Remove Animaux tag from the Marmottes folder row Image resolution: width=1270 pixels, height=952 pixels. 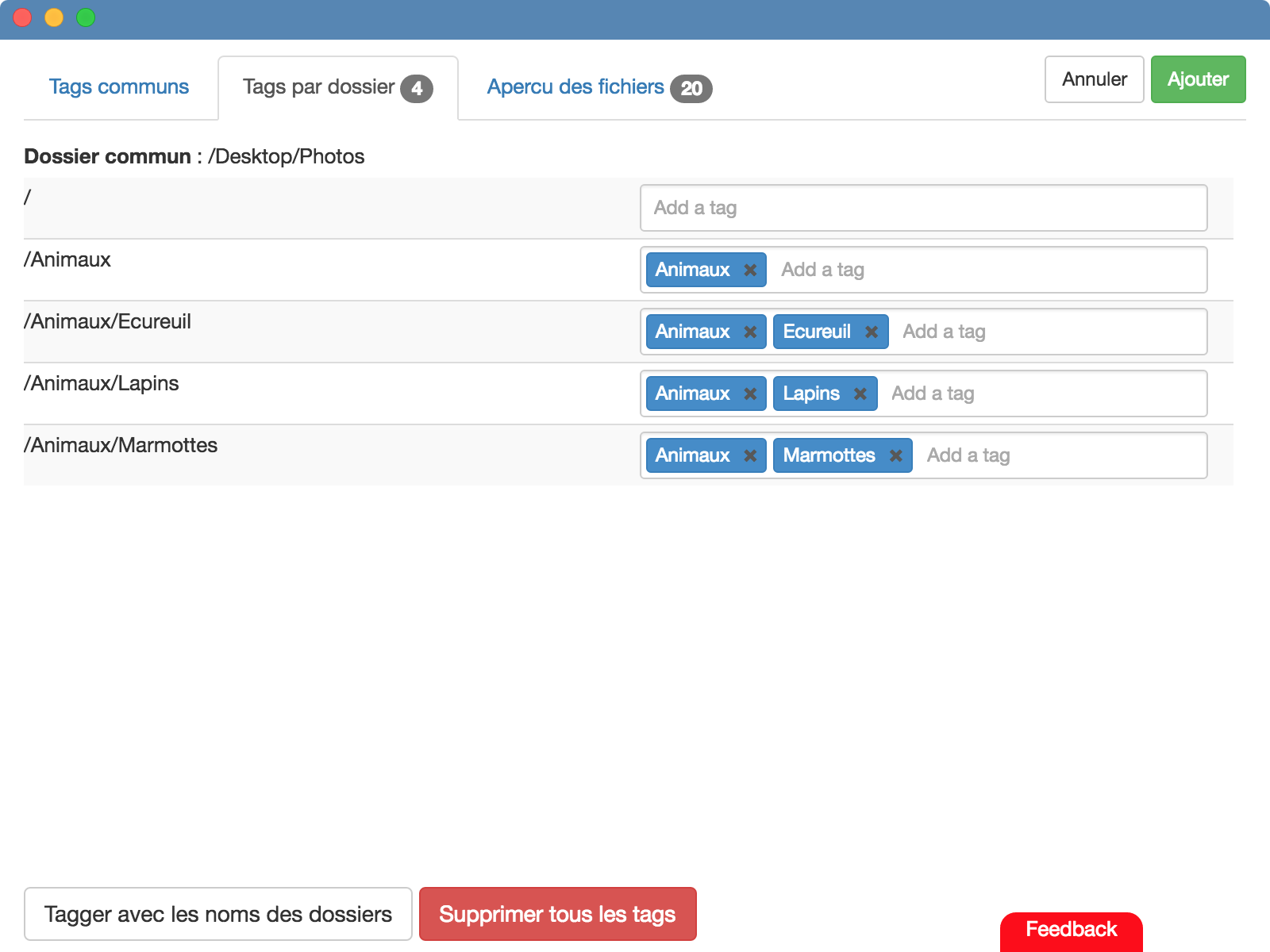tap(749, 455)
